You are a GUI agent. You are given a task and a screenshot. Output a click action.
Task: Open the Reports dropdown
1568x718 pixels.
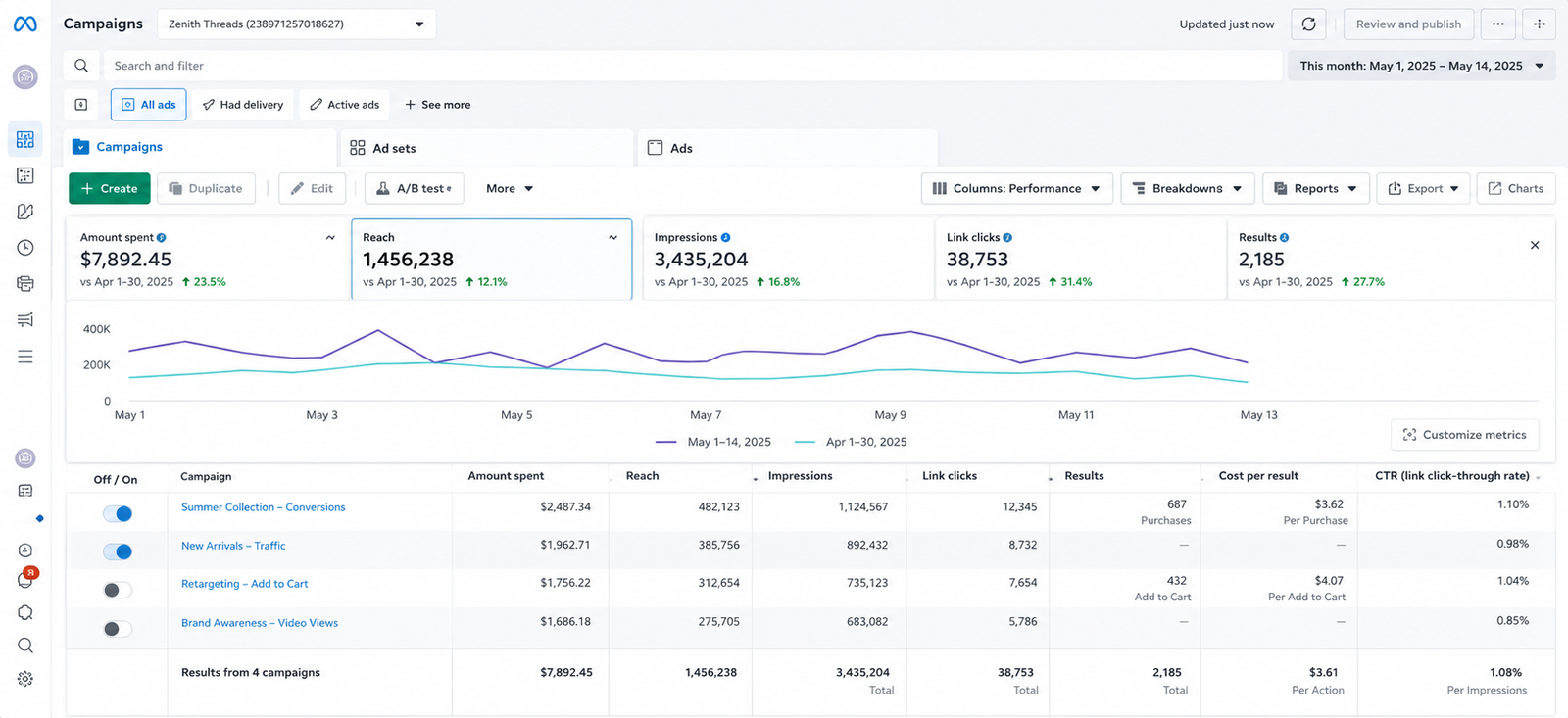pos(1315,189)
